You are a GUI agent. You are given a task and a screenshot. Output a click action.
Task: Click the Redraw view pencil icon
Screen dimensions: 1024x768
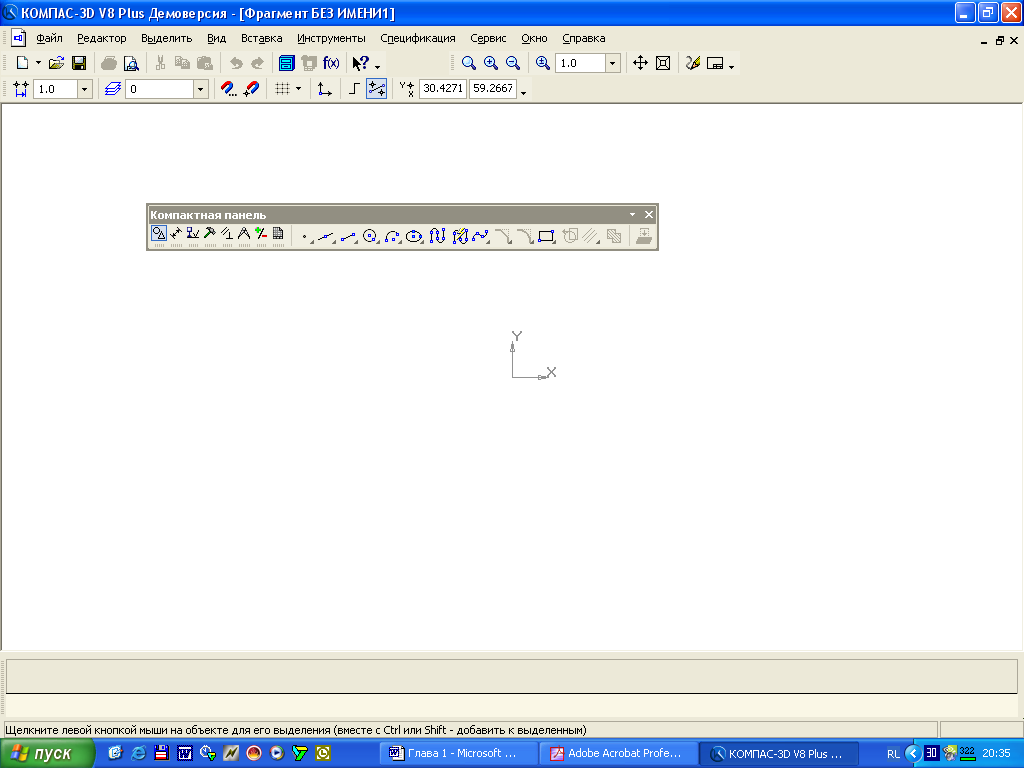(693, 63)
